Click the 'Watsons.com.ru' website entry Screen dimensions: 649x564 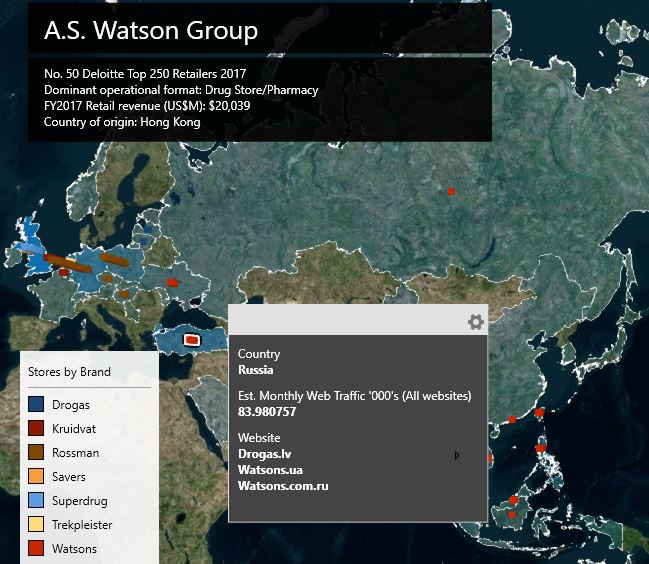[x=283, y=486]
